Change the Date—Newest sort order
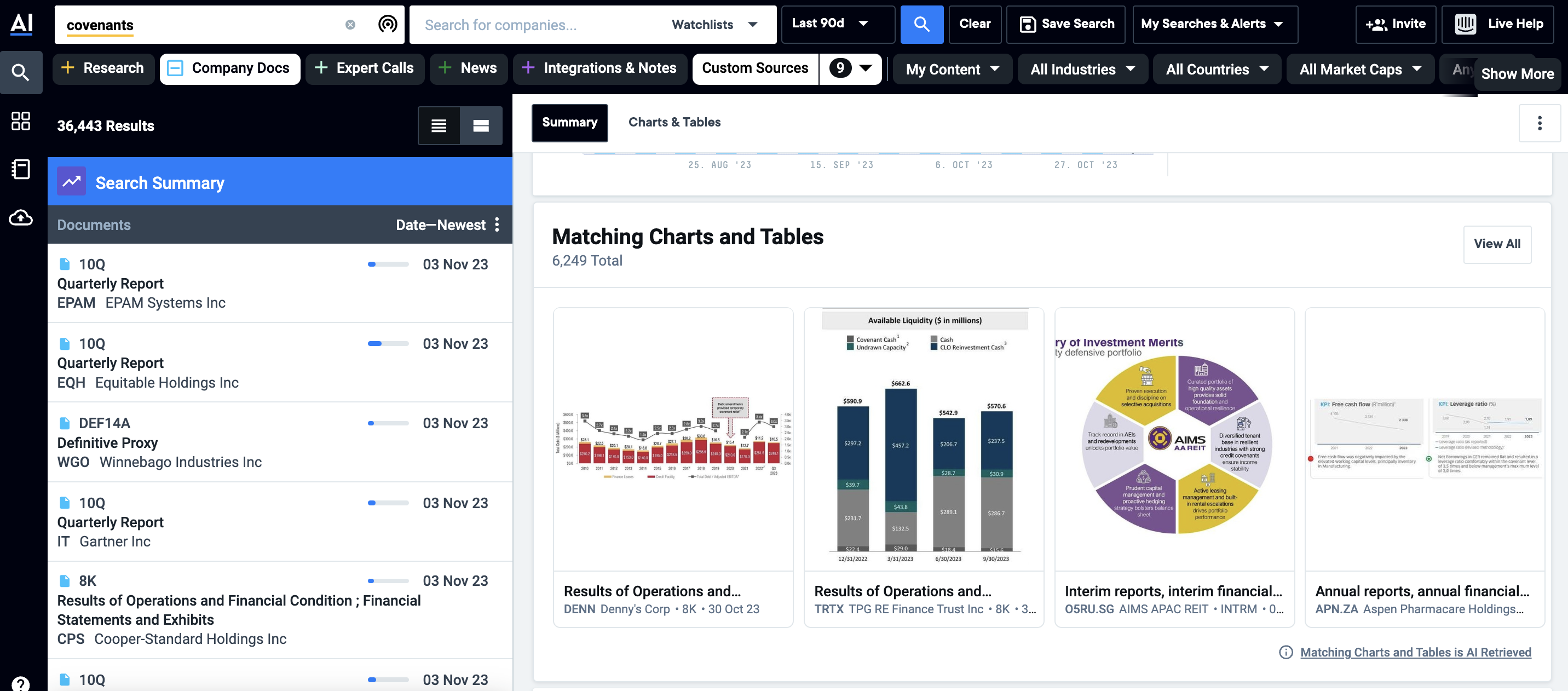This screenshot has width=1568, height=691. coord(440,224)
